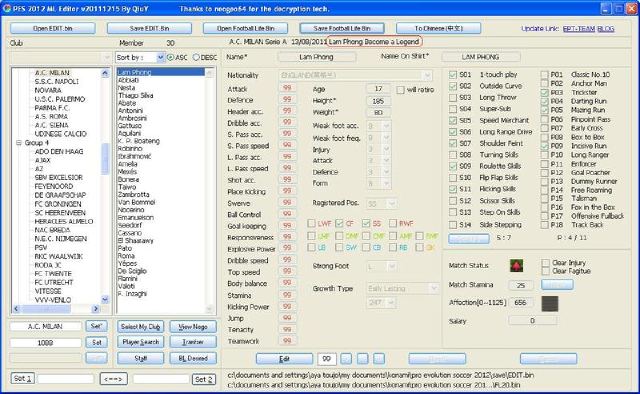Select F. Inzaghi in the member list
The image size is (640, 394).
132,294
